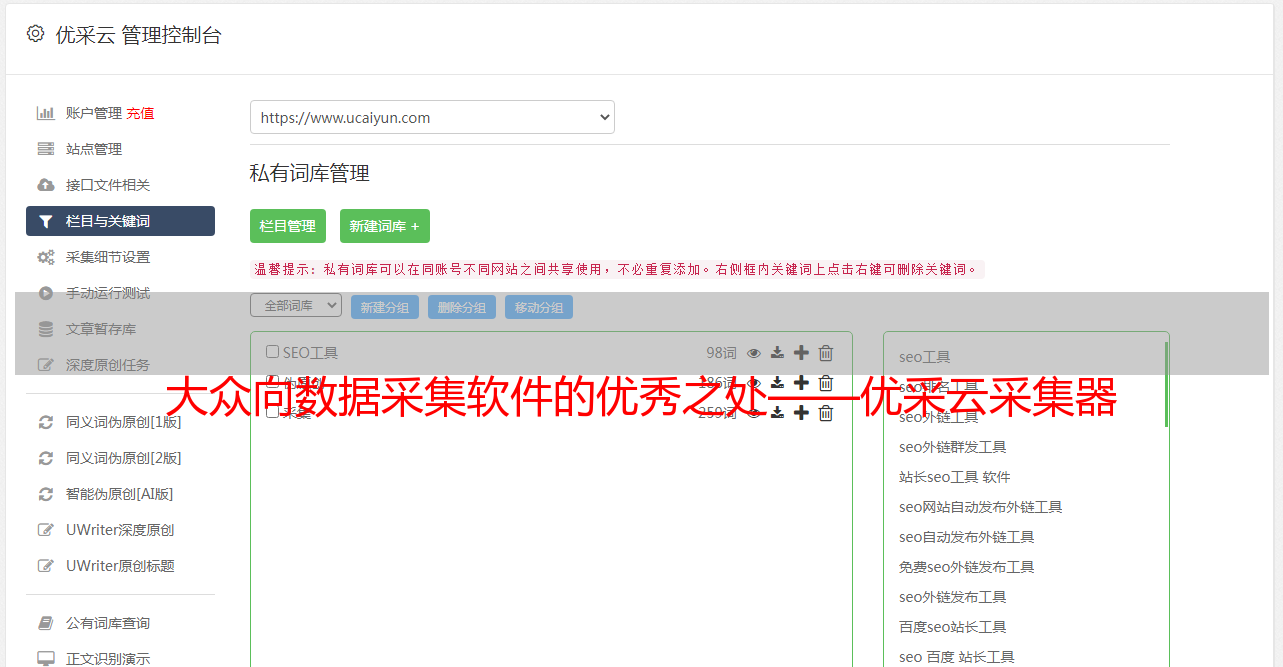Click the SEO工具 library name
Screen dimensions: 1283x667
tap(310, 353)
